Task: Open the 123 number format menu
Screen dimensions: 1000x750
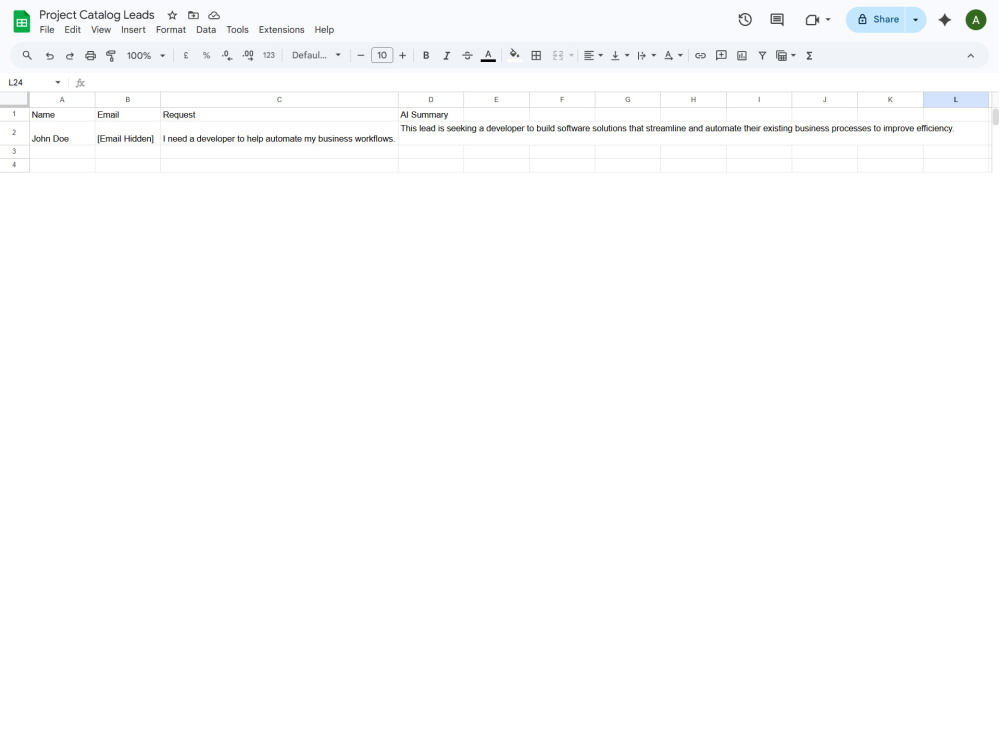Action: click(269, 55)
